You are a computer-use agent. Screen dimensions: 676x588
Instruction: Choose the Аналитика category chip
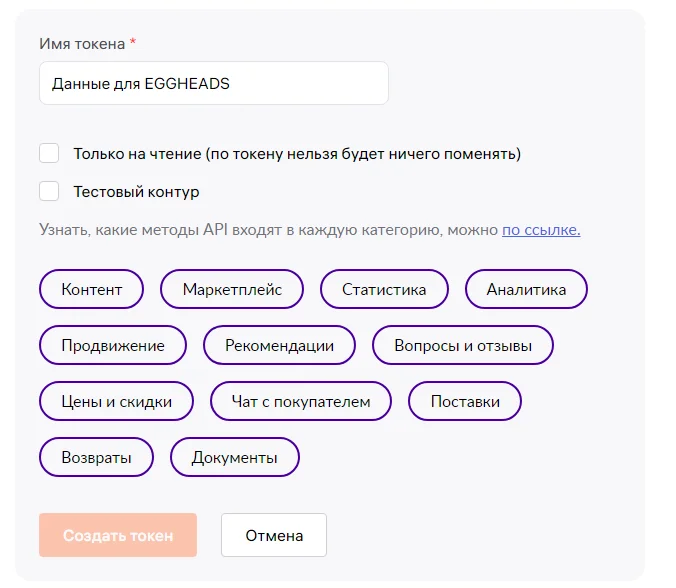pyautogui.click(x=526, y=289)
